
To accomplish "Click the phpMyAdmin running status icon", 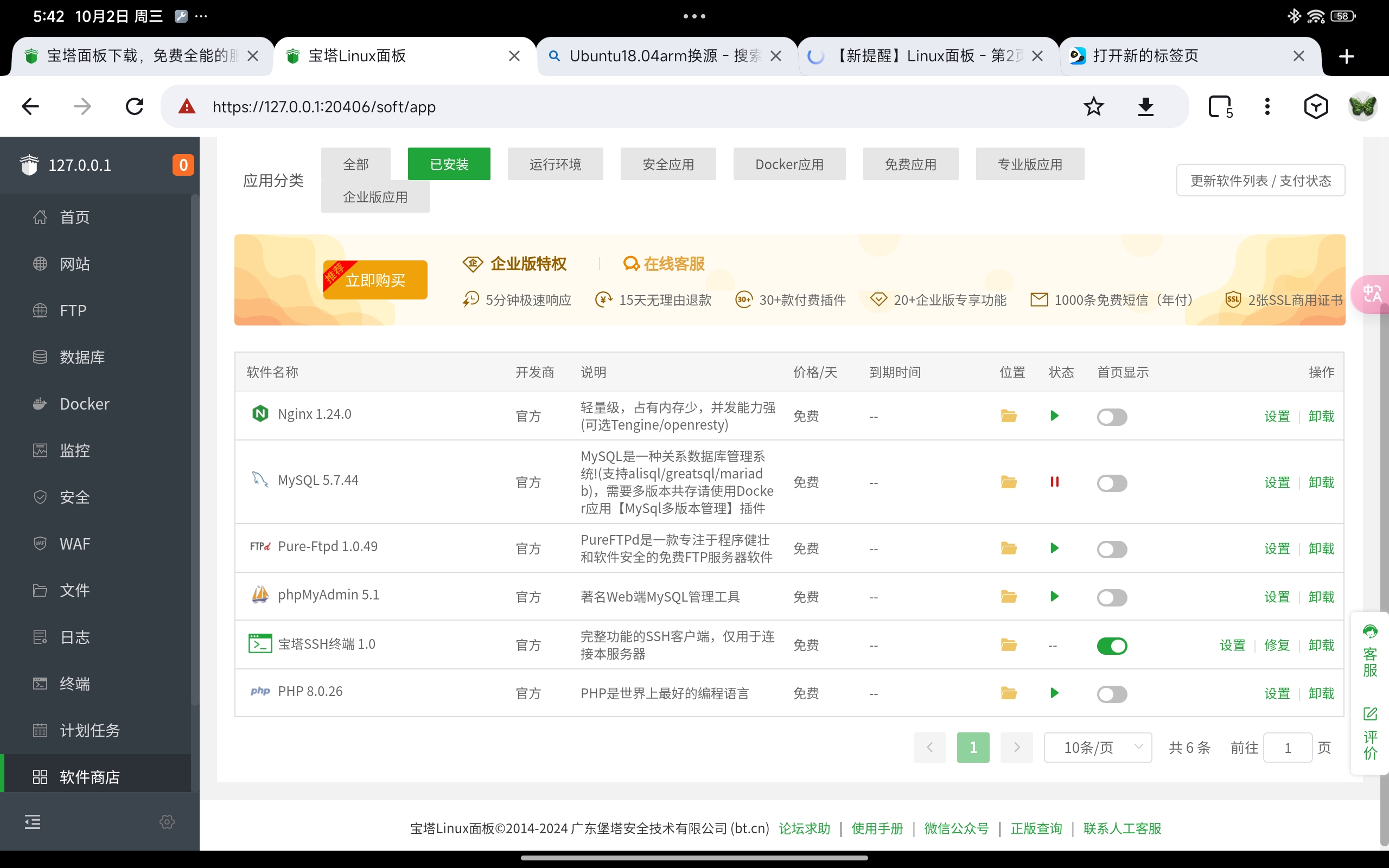I will 1054,596.
